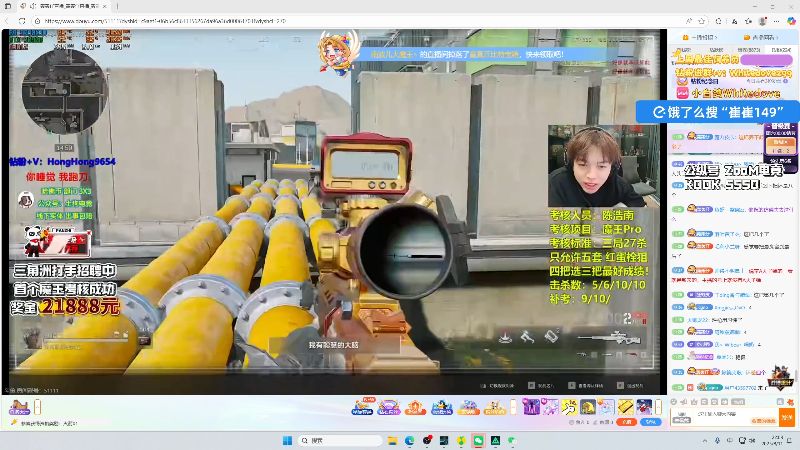Screen dimensions: 800x450
Task: Open sixth activity icon in gift bar
Action: (x=494, y=407)
